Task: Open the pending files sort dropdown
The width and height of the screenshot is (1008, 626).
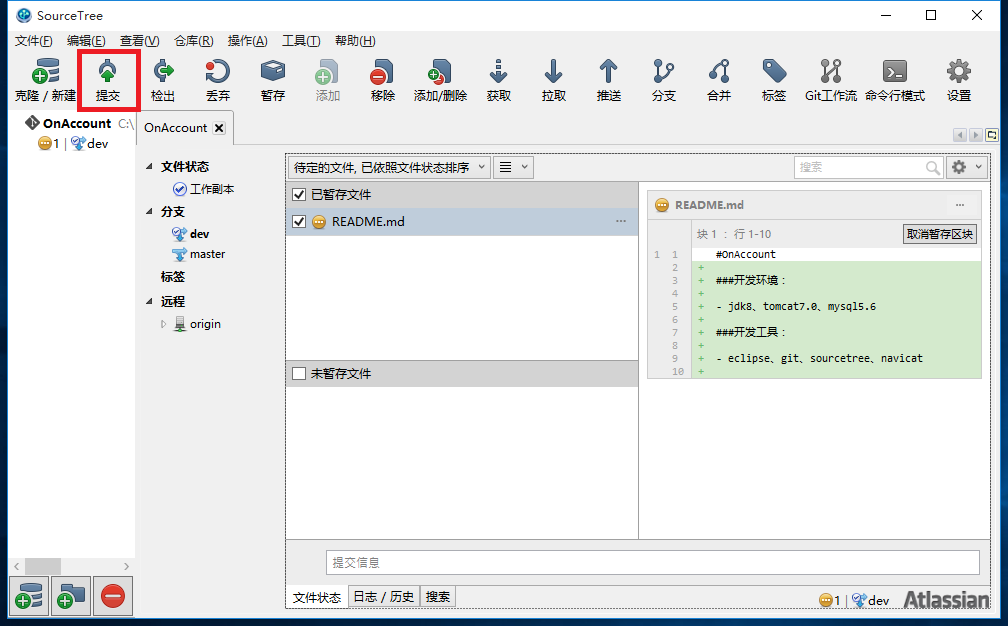Action: pyautogui.click(x=389, y=168)
